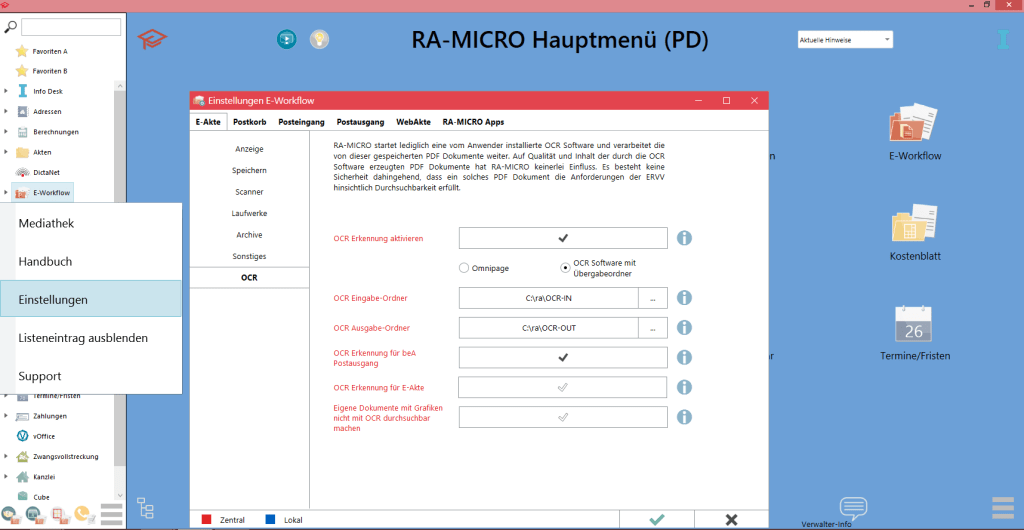Select OCR Software mit Übergabeordner option
The image size is (1024, 530).
(566, 268)
